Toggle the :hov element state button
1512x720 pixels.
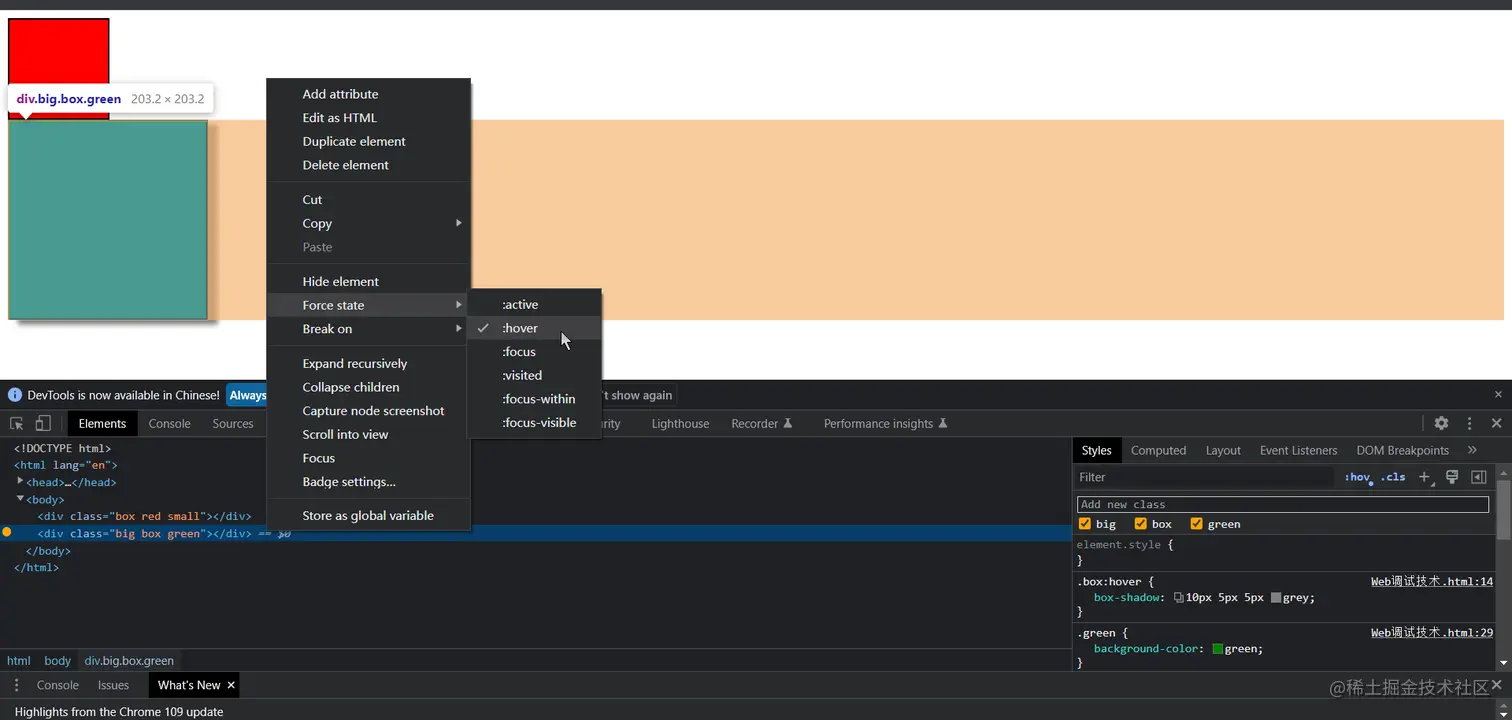1357,477
